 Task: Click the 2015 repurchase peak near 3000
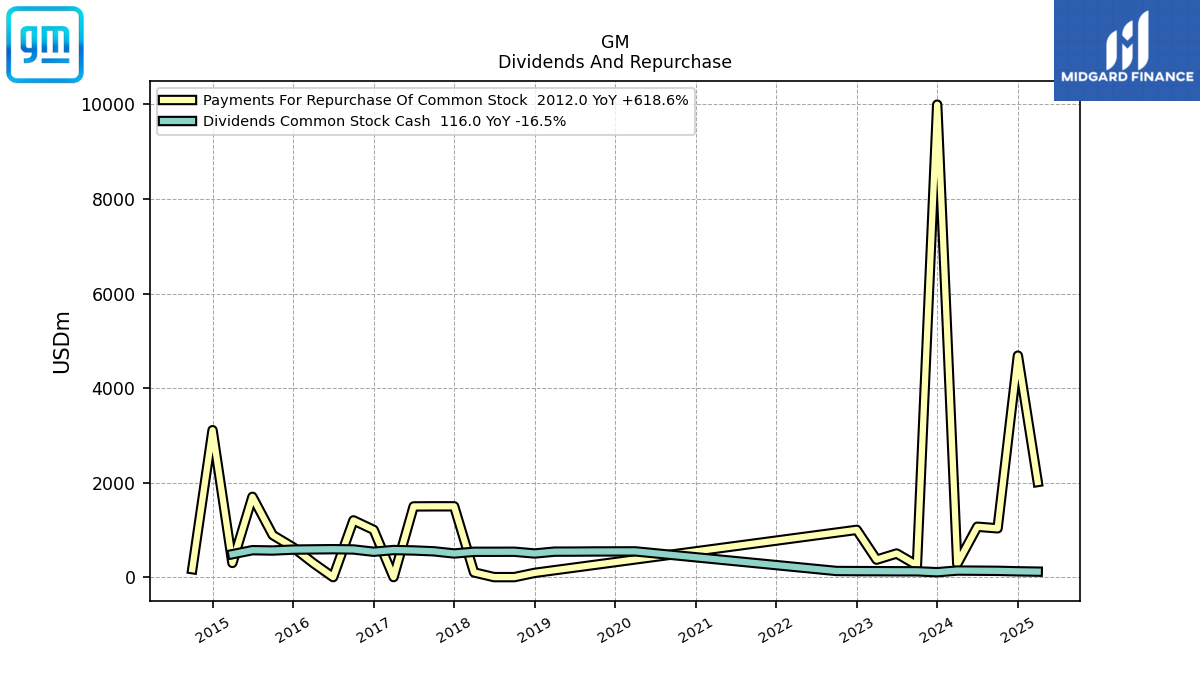pyautogui.click(x=212, y=430)
